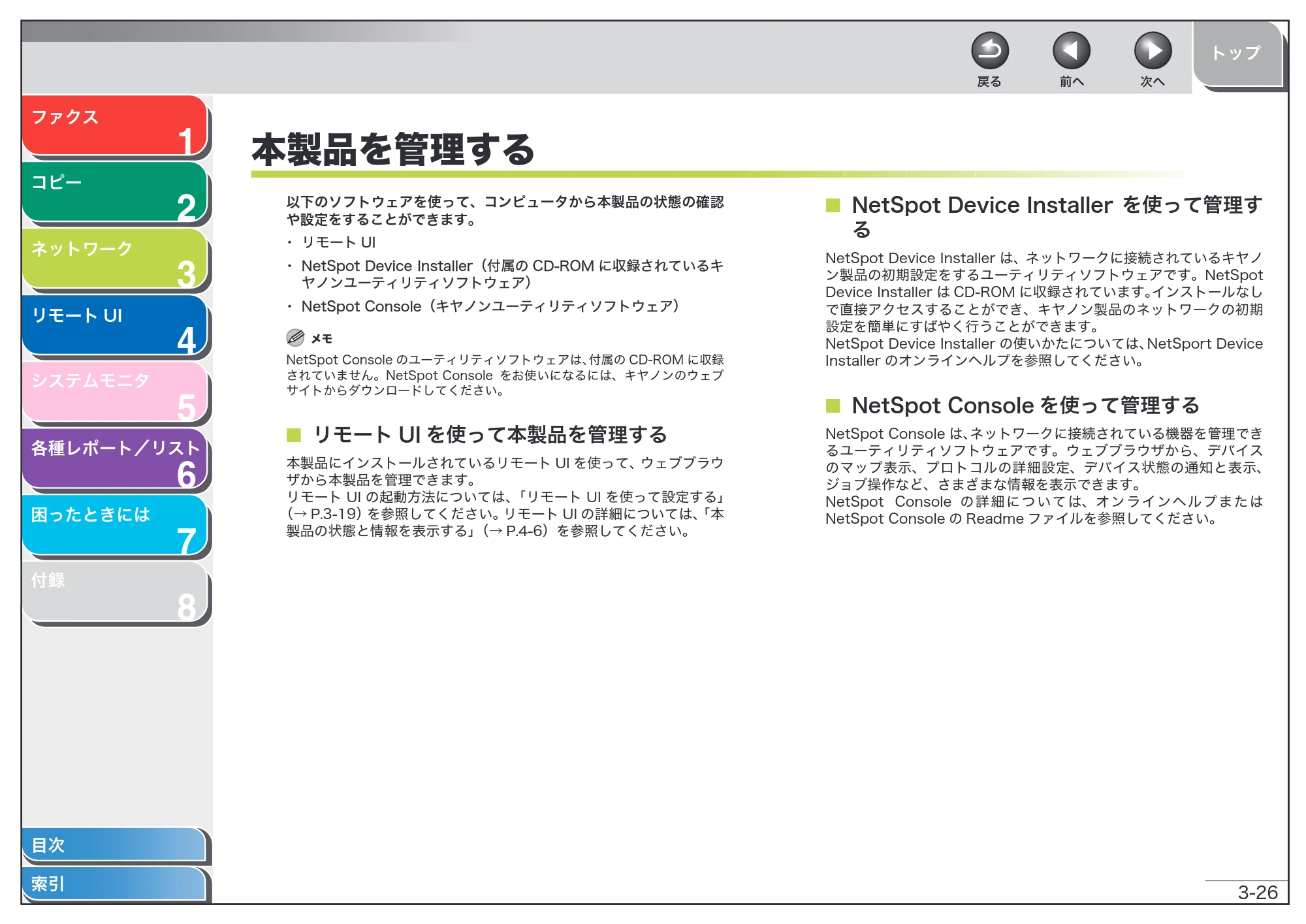Click the 戻る label under the back icon
Screen dimensions: 1306x924
[x=989, y=82]
